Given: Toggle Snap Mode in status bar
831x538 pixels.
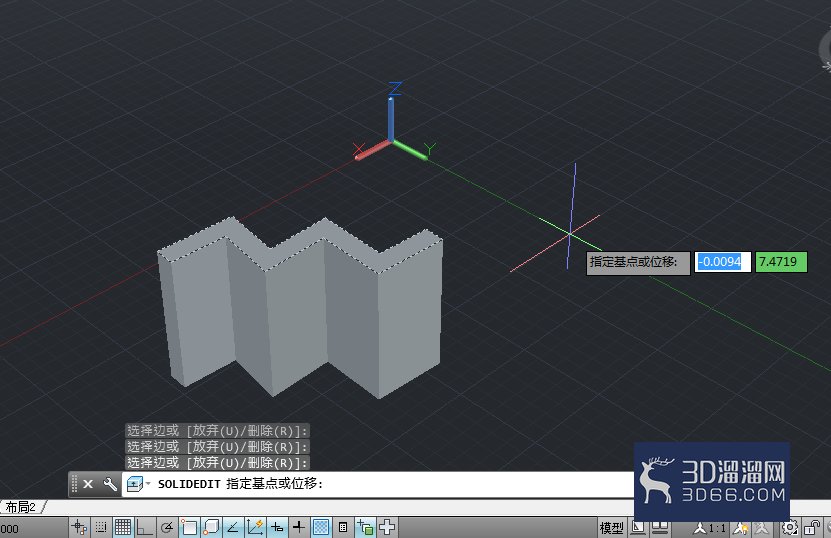Looking at the screenshot, I should [101, 527].
